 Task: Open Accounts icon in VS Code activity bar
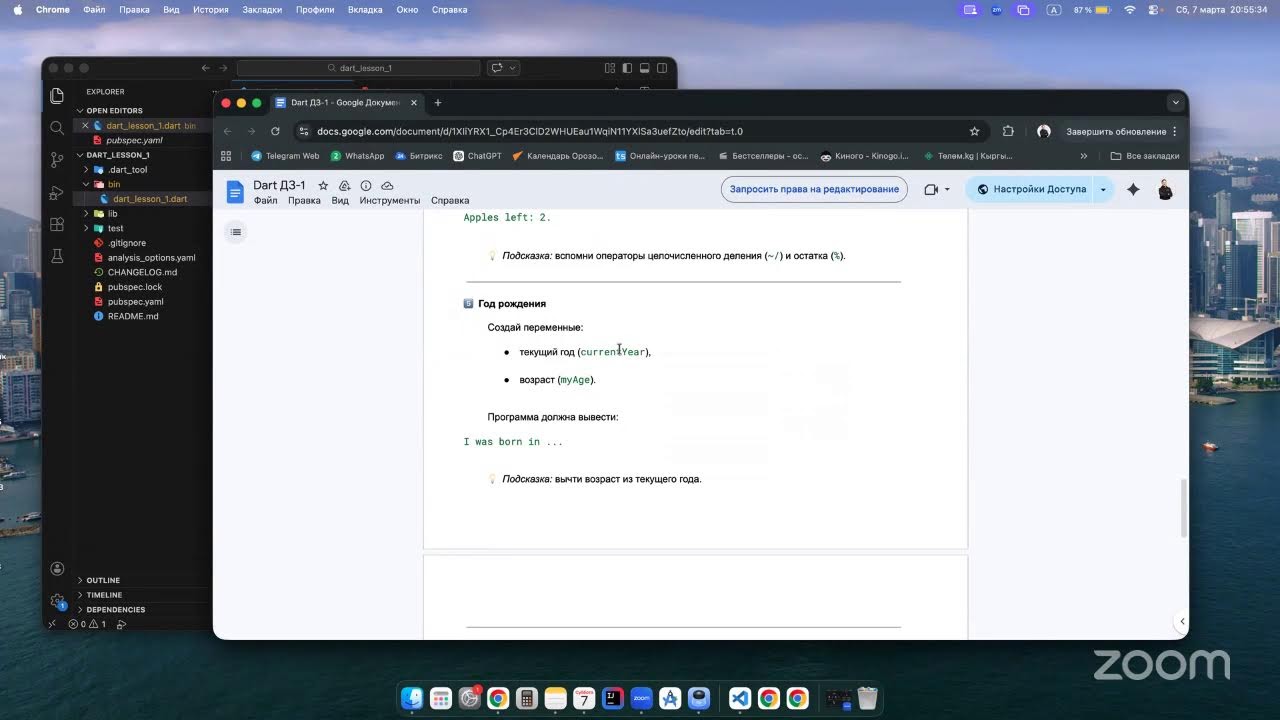tap(57, 569)
